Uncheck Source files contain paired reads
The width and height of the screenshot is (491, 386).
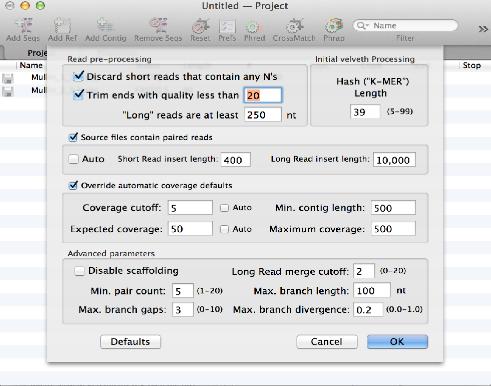[73, 137]
